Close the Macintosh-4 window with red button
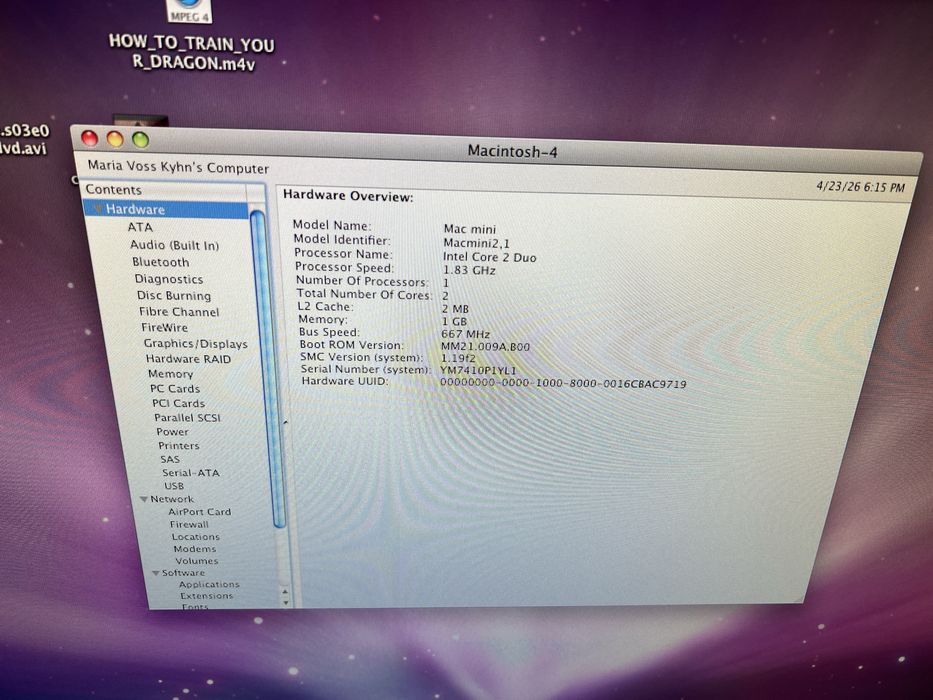Viewport: 933px width, 700px height. pos(89,138)
